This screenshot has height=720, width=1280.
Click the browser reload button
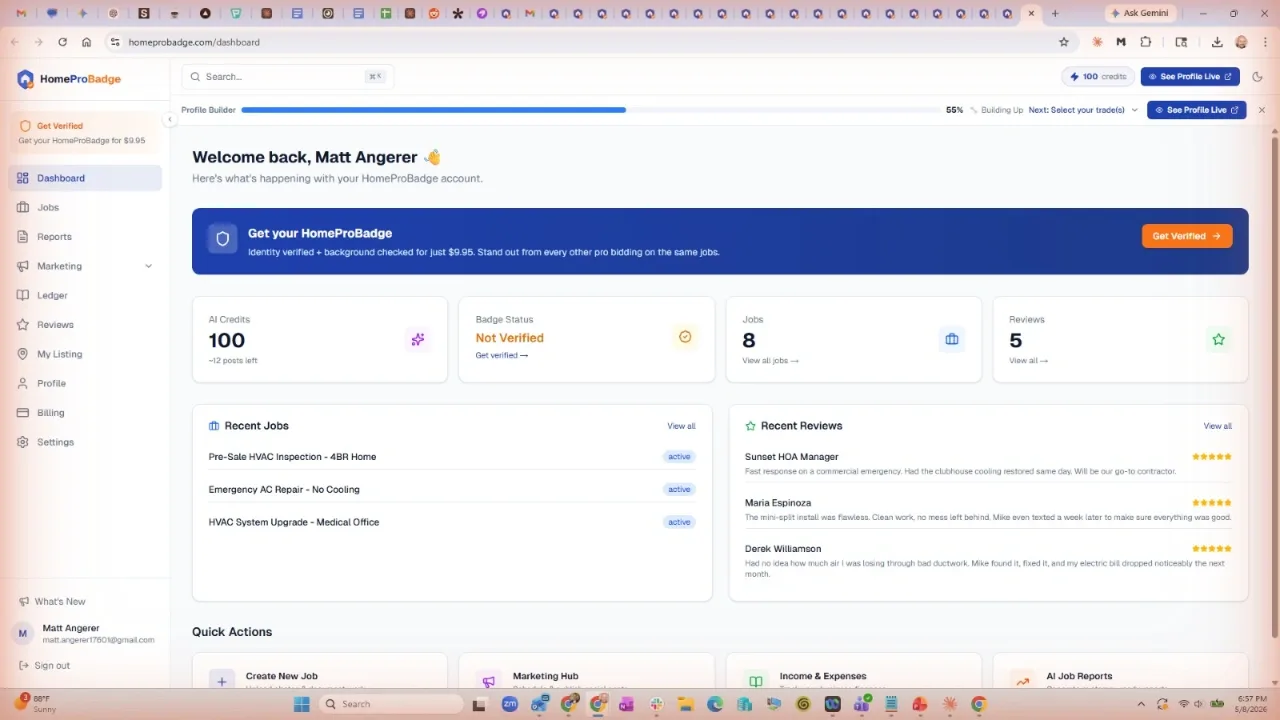[x=62, y=42]
